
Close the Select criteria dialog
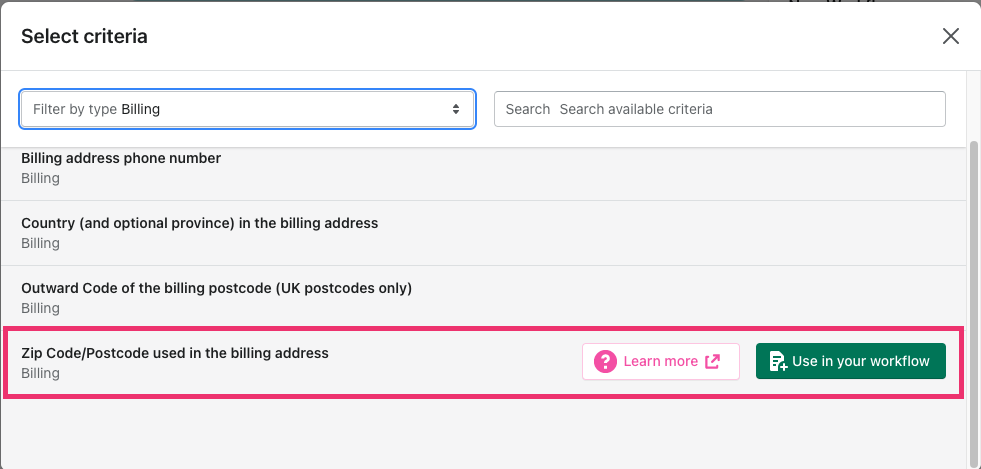(x=950, y=36)
